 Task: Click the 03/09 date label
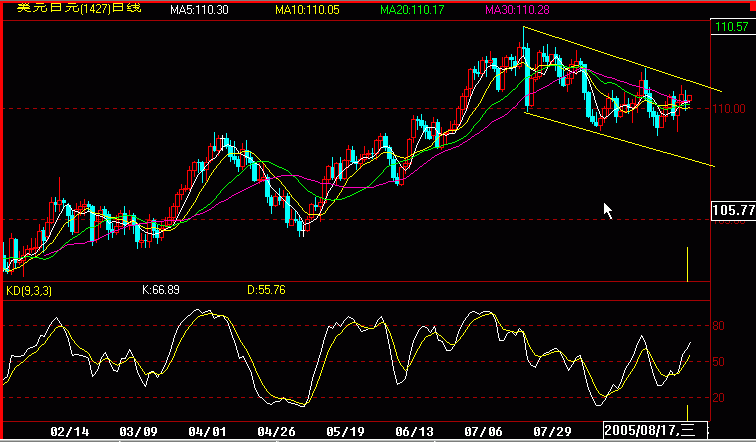pos(138,431)
